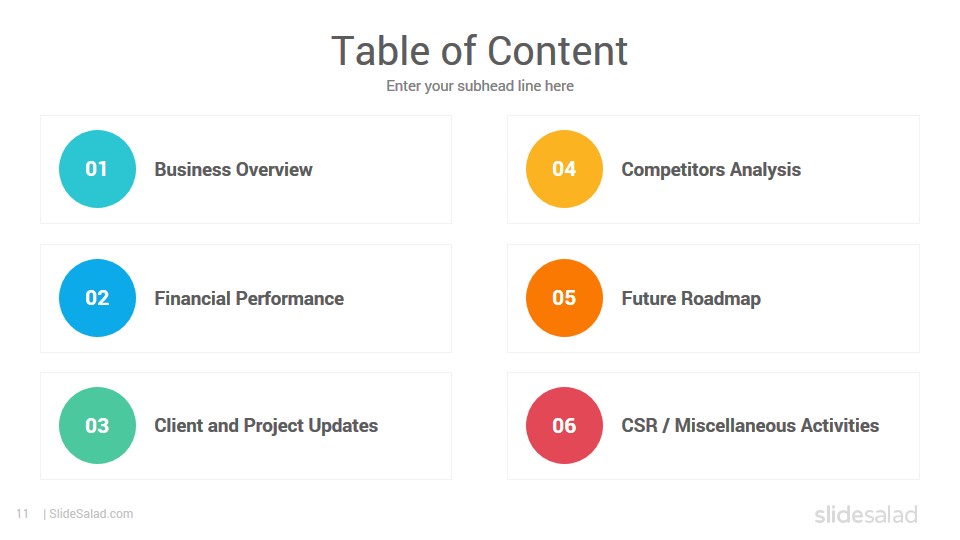
Task: Select the empty area of the Business Overview card
Action: pyautogui.click(x=383, y=170)
